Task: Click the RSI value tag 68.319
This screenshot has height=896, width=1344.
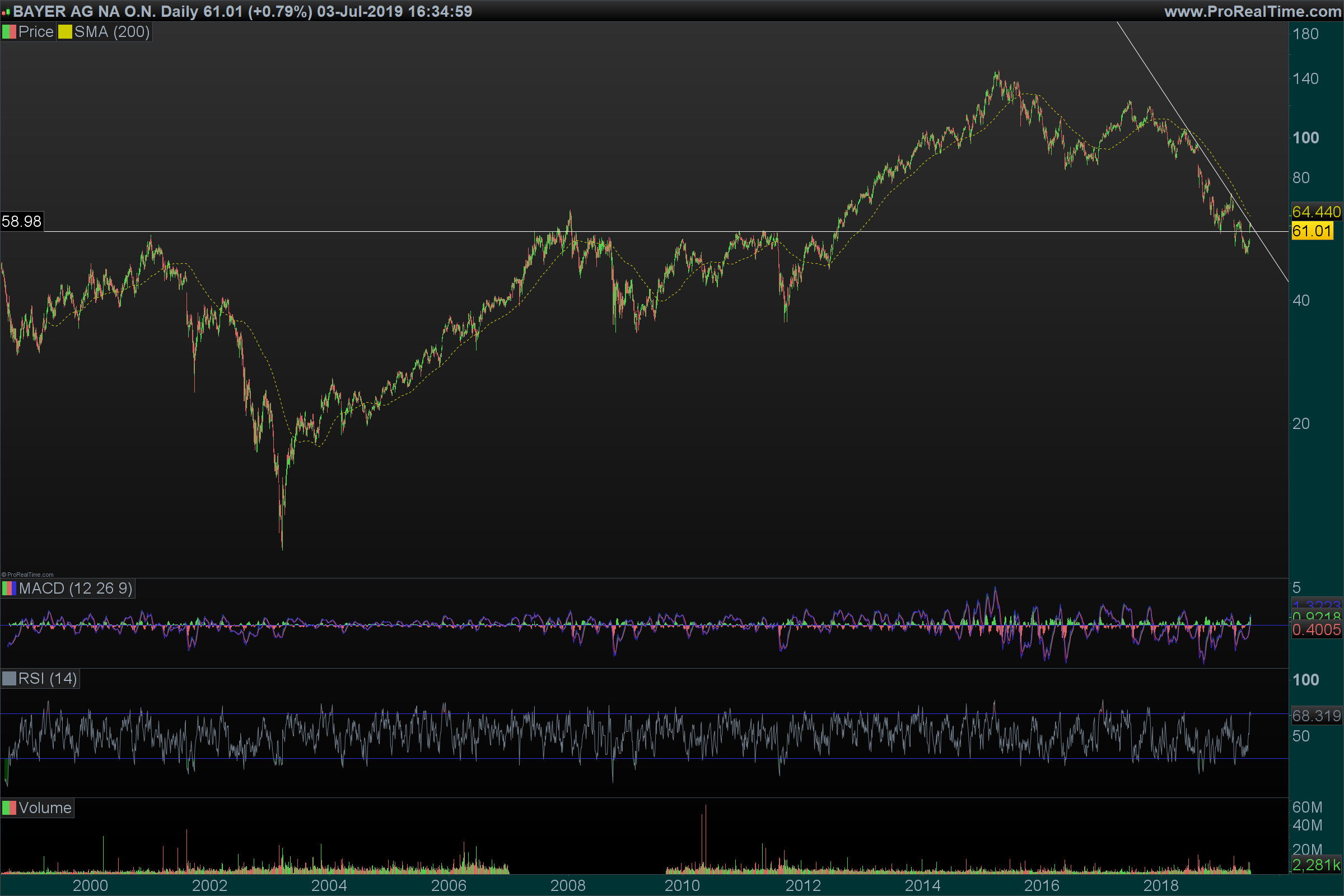Action: (1315, 716)
